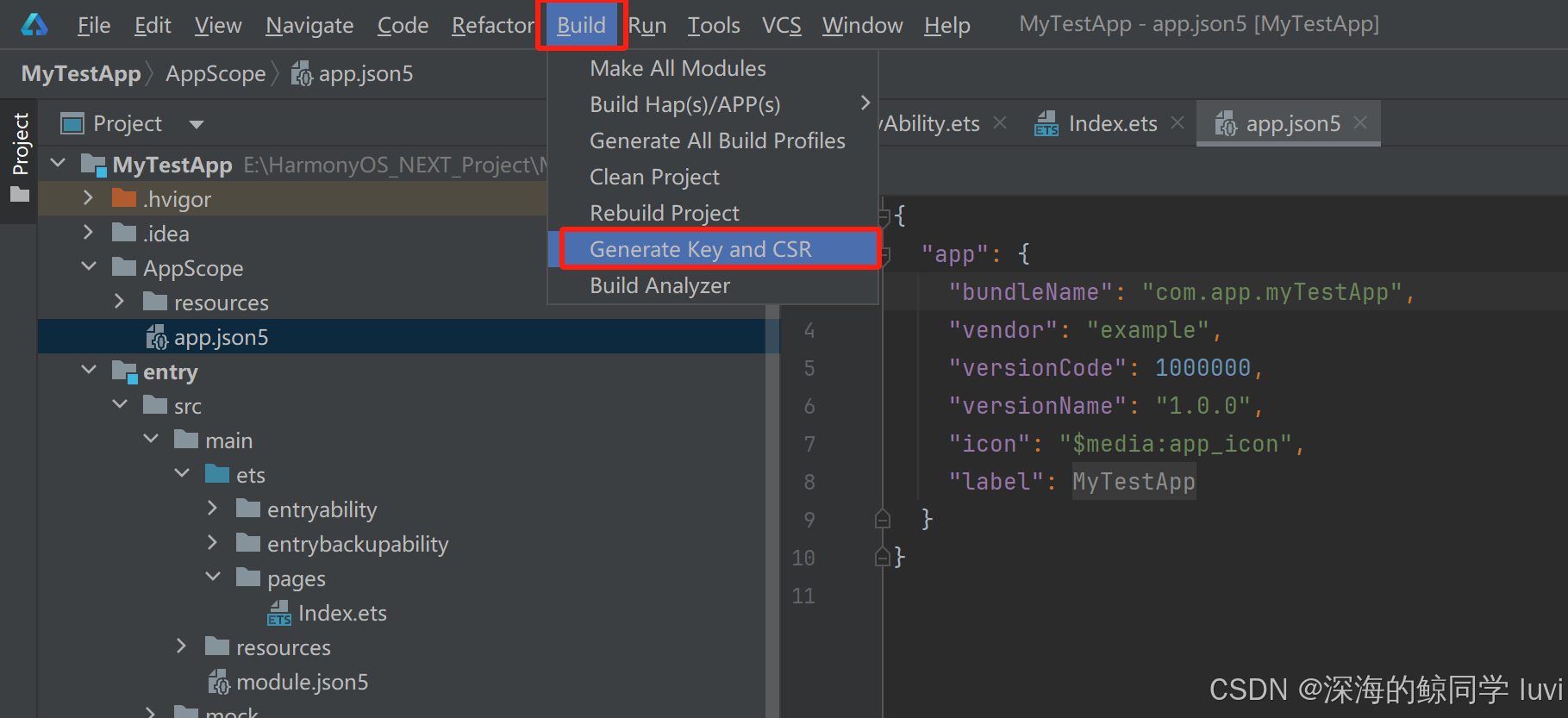The width and height of the screenshot is (1568, 718).
Task: Click the Project view window icon
Action: click(72, 124)
